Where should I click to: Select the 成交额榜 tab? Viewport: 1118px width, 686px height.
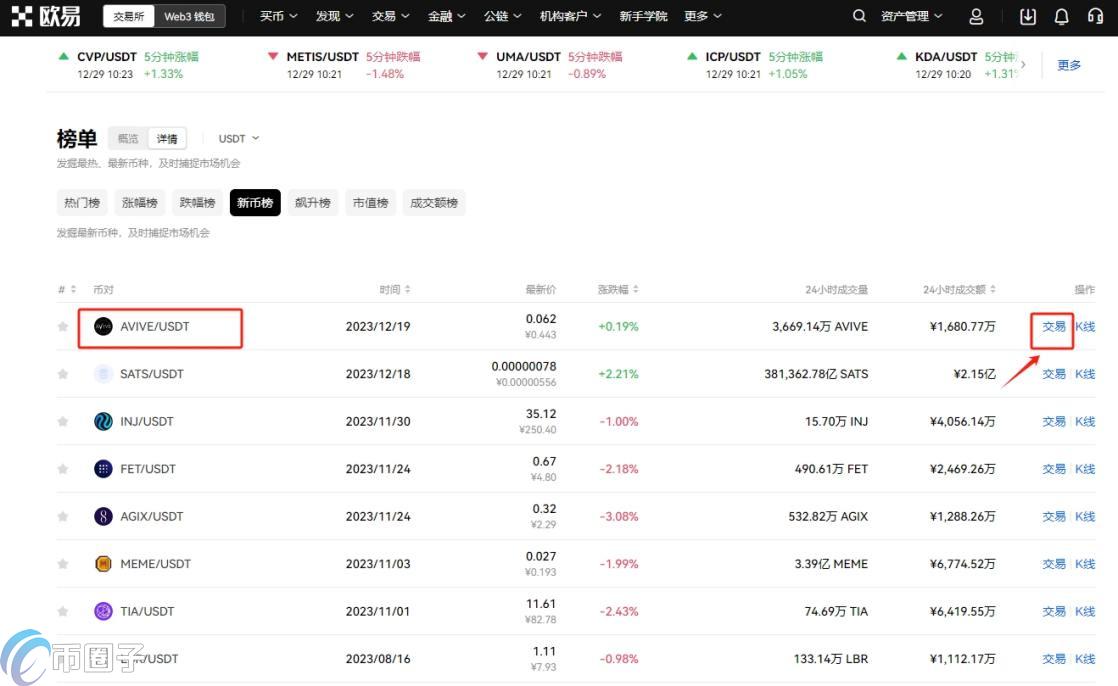(434, 203)
